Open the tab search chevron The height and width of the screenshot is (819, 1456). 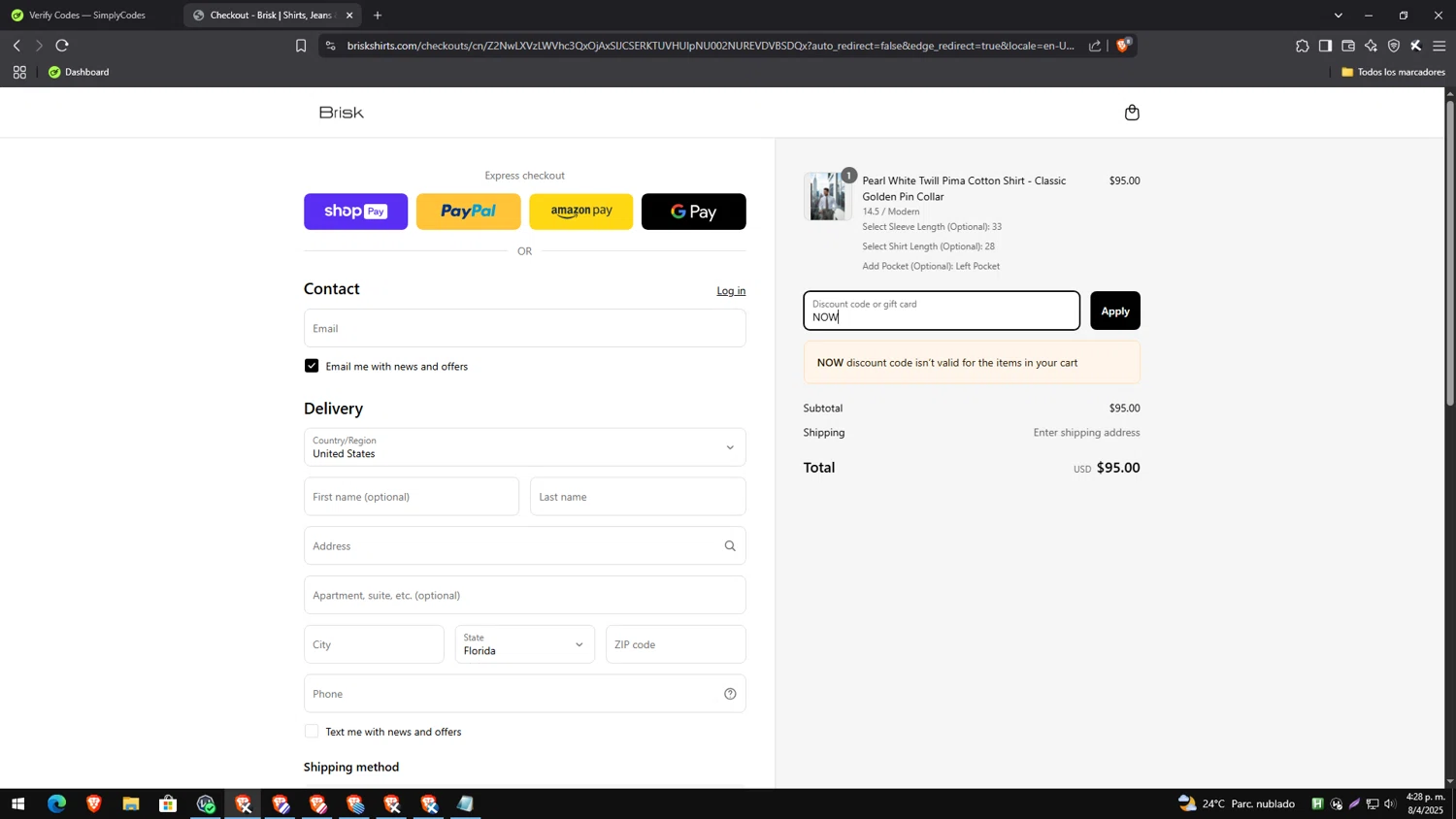click(x=1338, y=16)
